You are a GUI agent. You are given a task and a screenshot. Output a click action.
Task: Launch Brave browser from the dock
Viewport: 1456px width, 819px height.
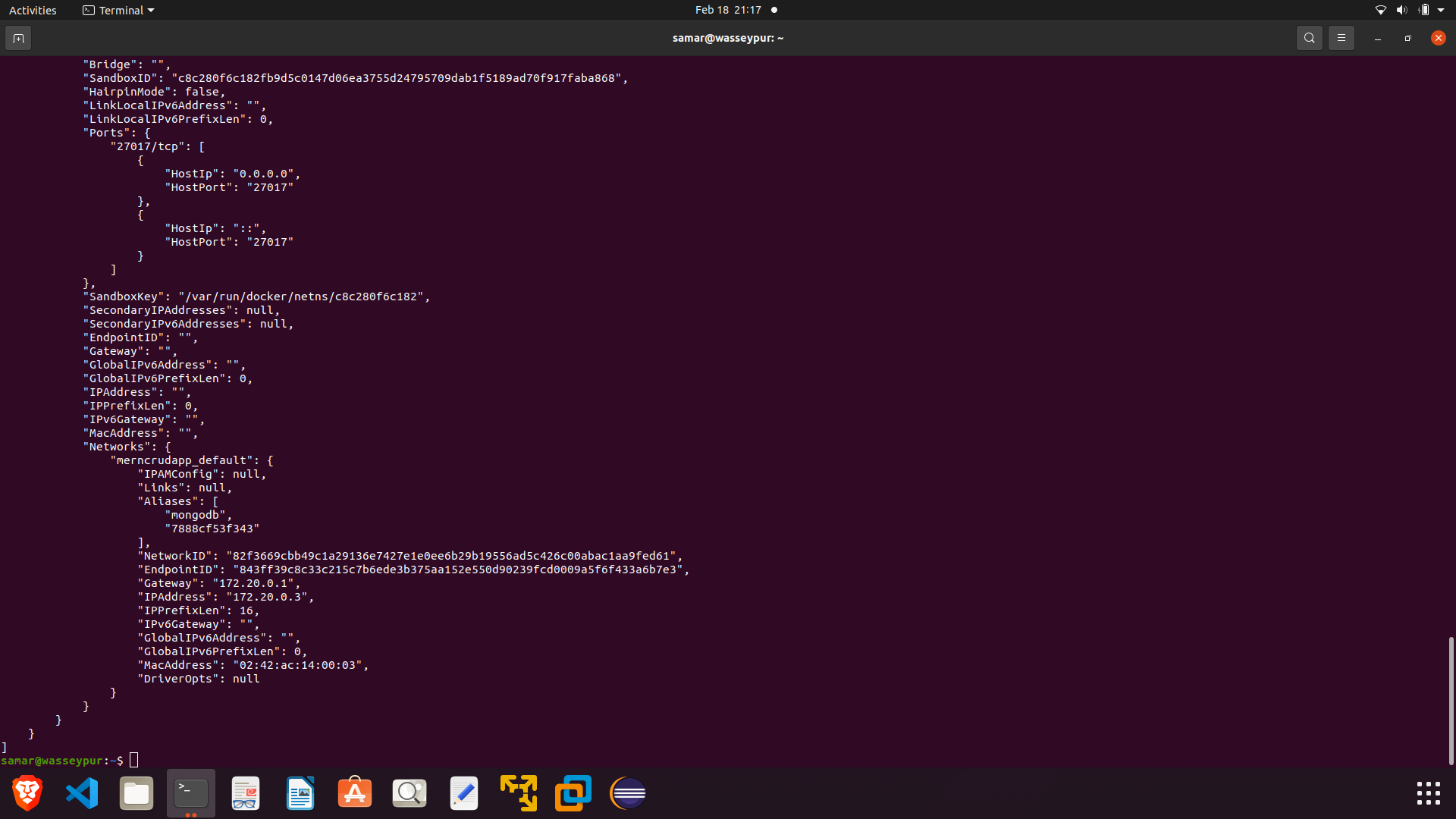pyautogui.click(x=27, y=793)
